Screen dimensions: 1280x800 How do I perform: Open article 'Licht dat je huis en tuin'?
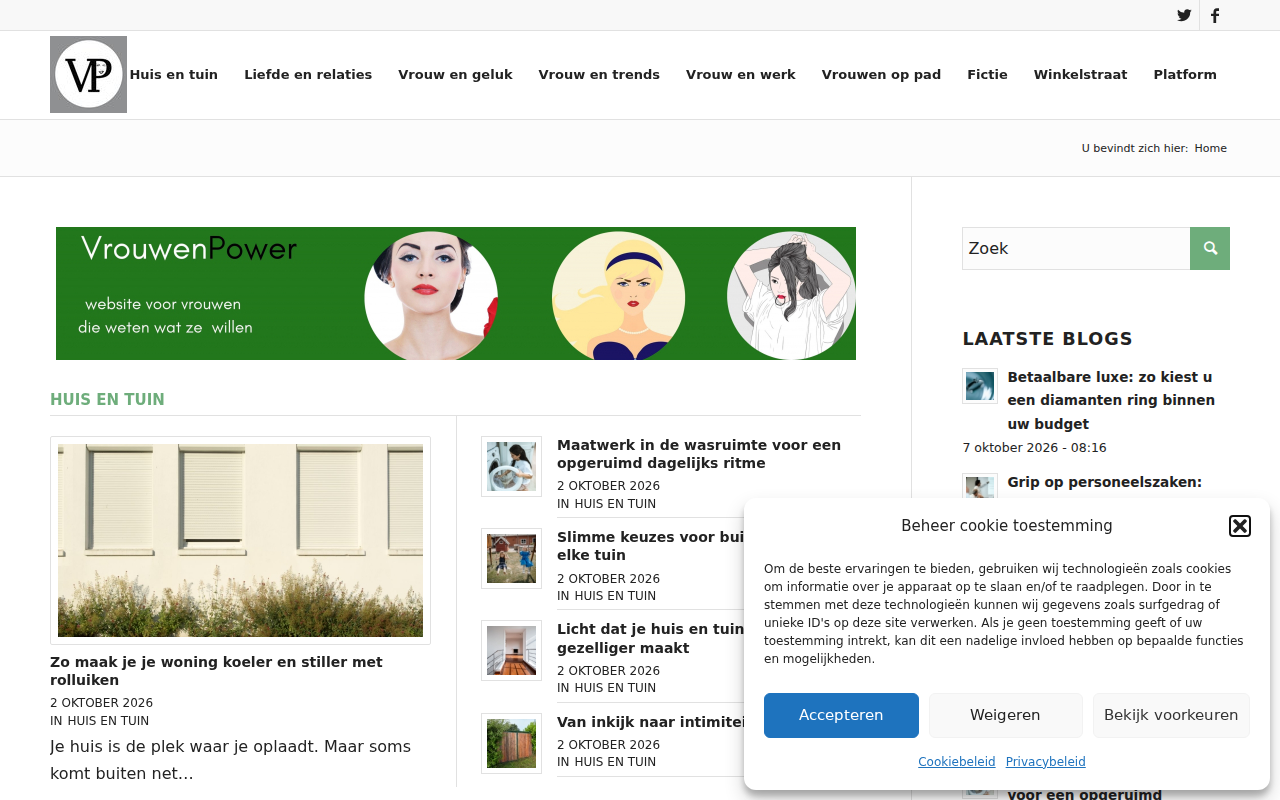(650, 638)
